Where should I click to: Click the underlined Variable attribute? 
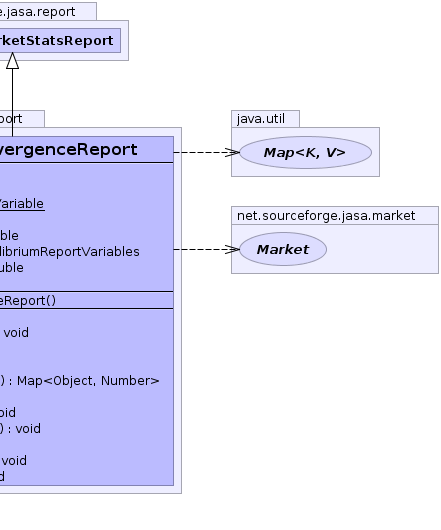click(x=22, y=204)
